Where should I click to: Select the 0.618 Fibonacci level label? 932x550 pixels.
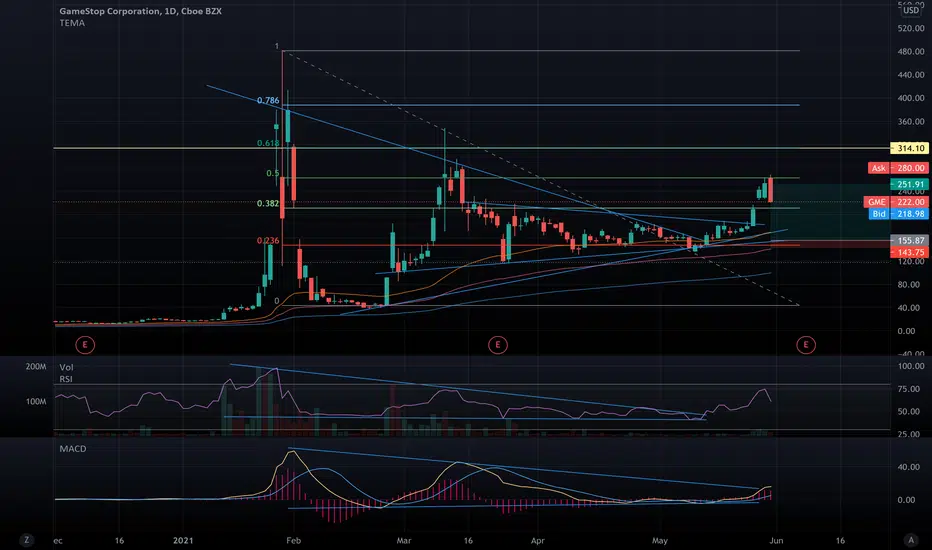point(268,143)
